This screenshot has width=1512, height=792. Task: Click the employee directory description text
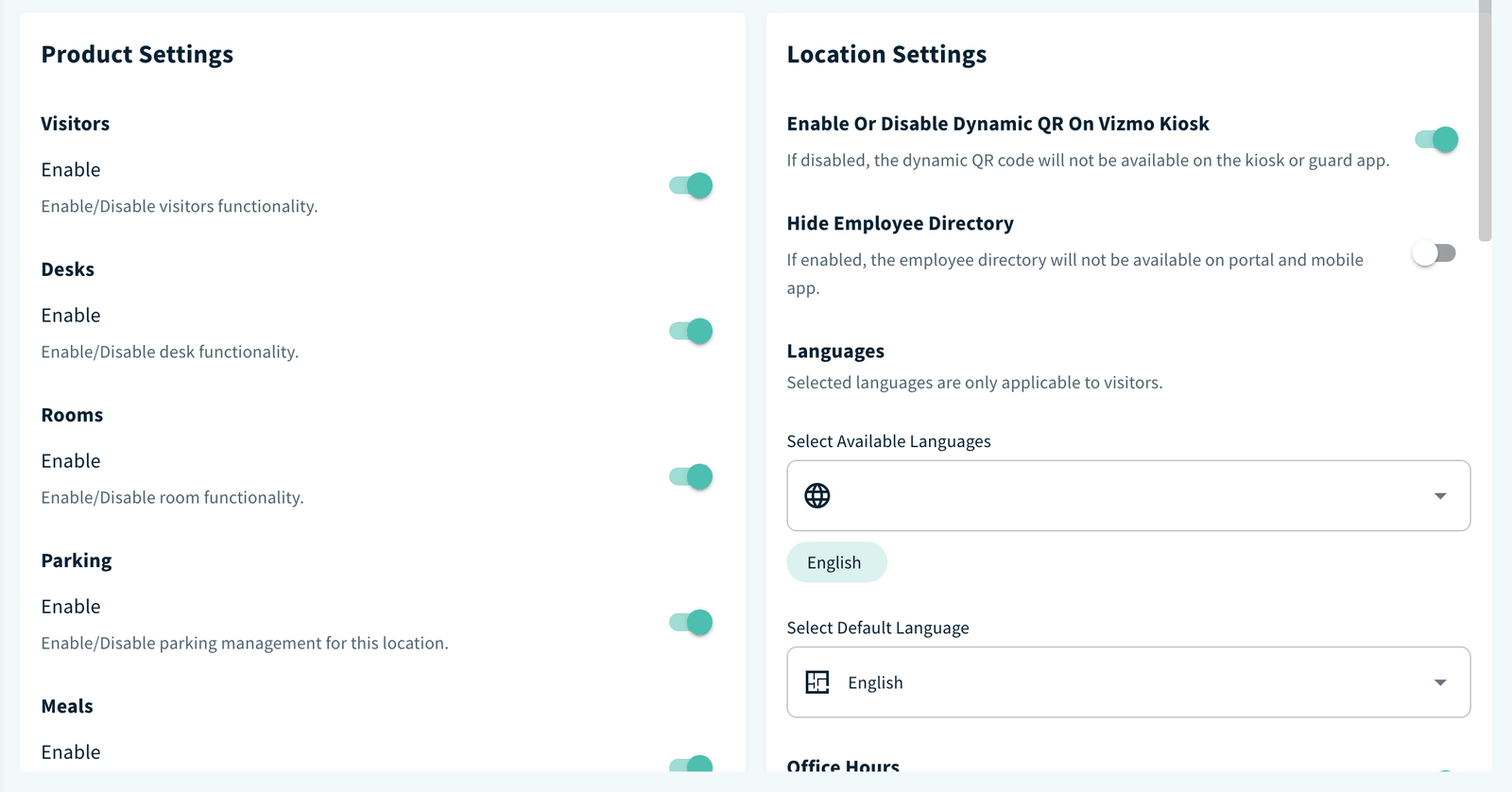point(1075,274)
